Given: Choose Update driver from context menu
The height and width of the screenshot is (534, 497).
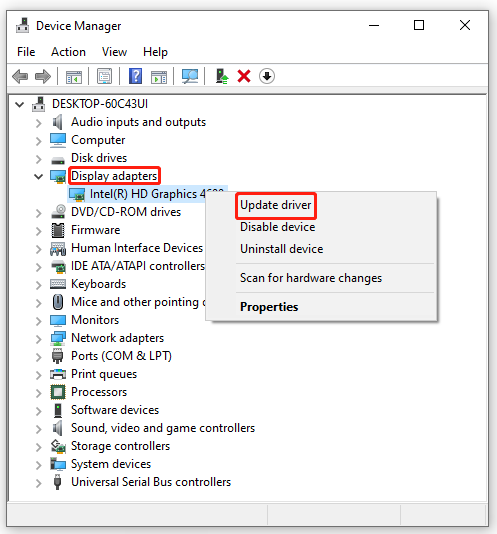Looking at the screenshot, I should 276,205.
